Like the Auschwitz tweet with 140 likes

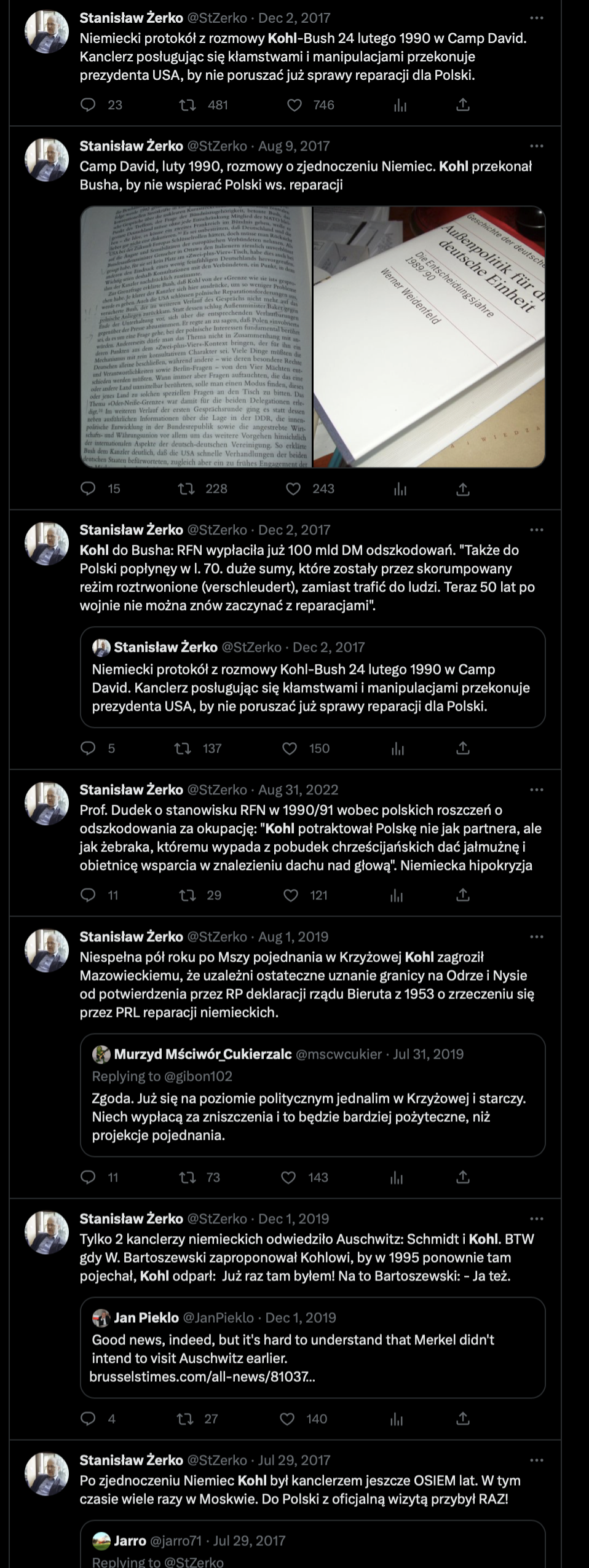point(287,1419)
